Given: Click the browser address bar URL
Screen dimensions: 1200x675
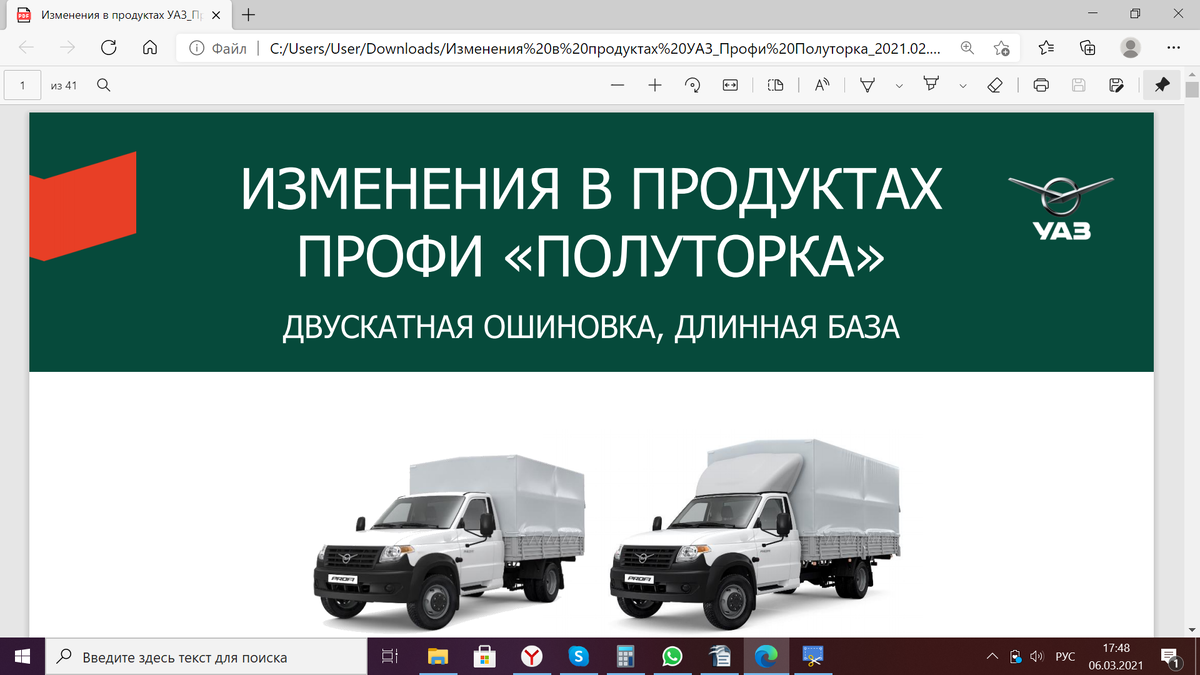Looking at the screenshot, I should [607, 47].
